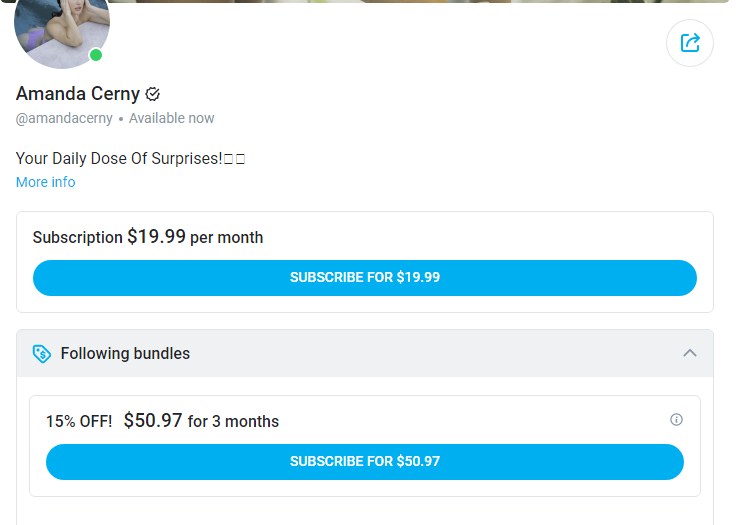Click the Following bundles header label

125,353
